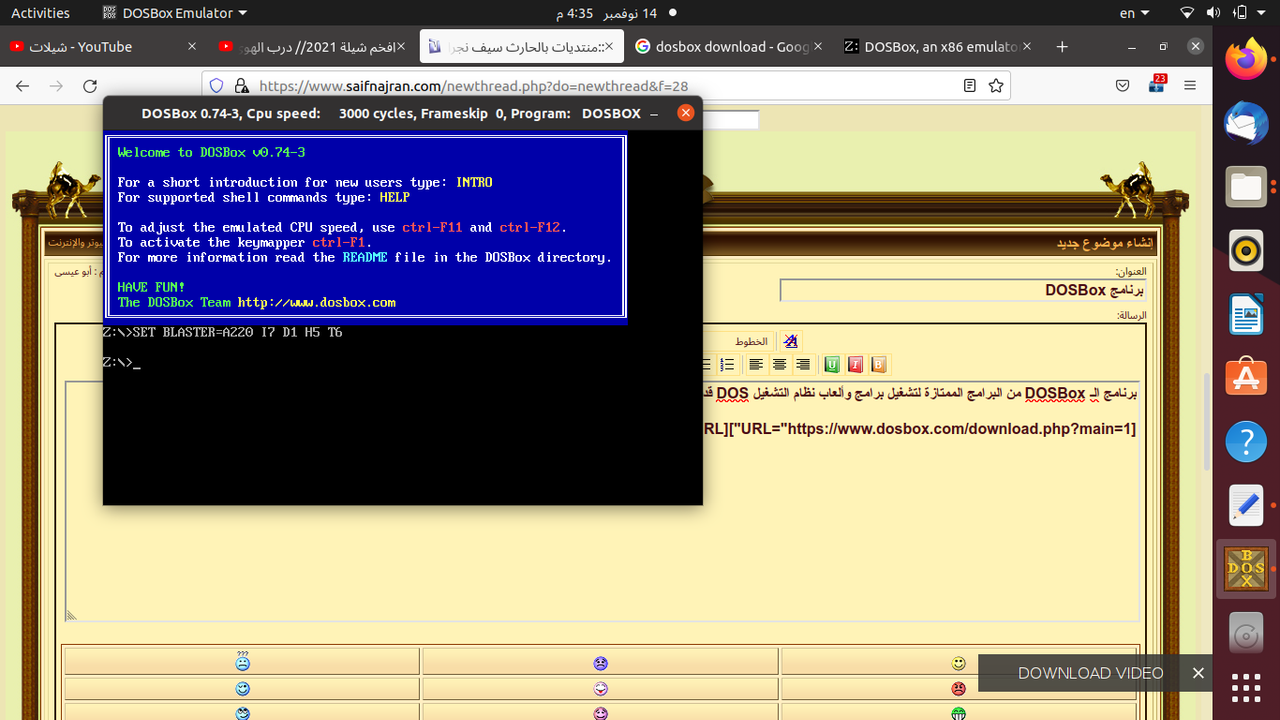Open Firefox hamburger application menu

1190,86
